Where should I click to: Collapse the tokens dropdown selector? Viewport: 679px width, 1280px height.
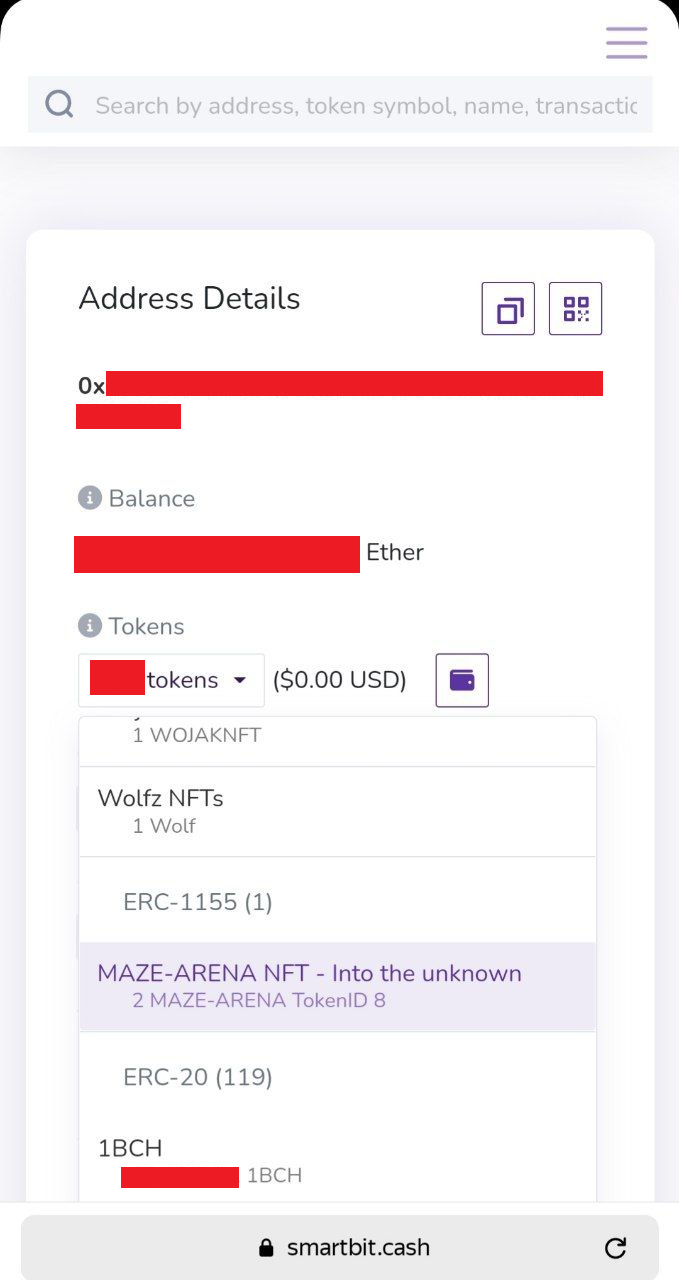click(x=171, y=680)
